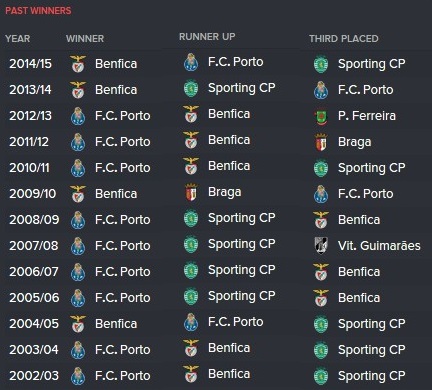Click Sporting CP crest in 2010/11 third placed
Viewport: 432px width, 390px height.
321,168
